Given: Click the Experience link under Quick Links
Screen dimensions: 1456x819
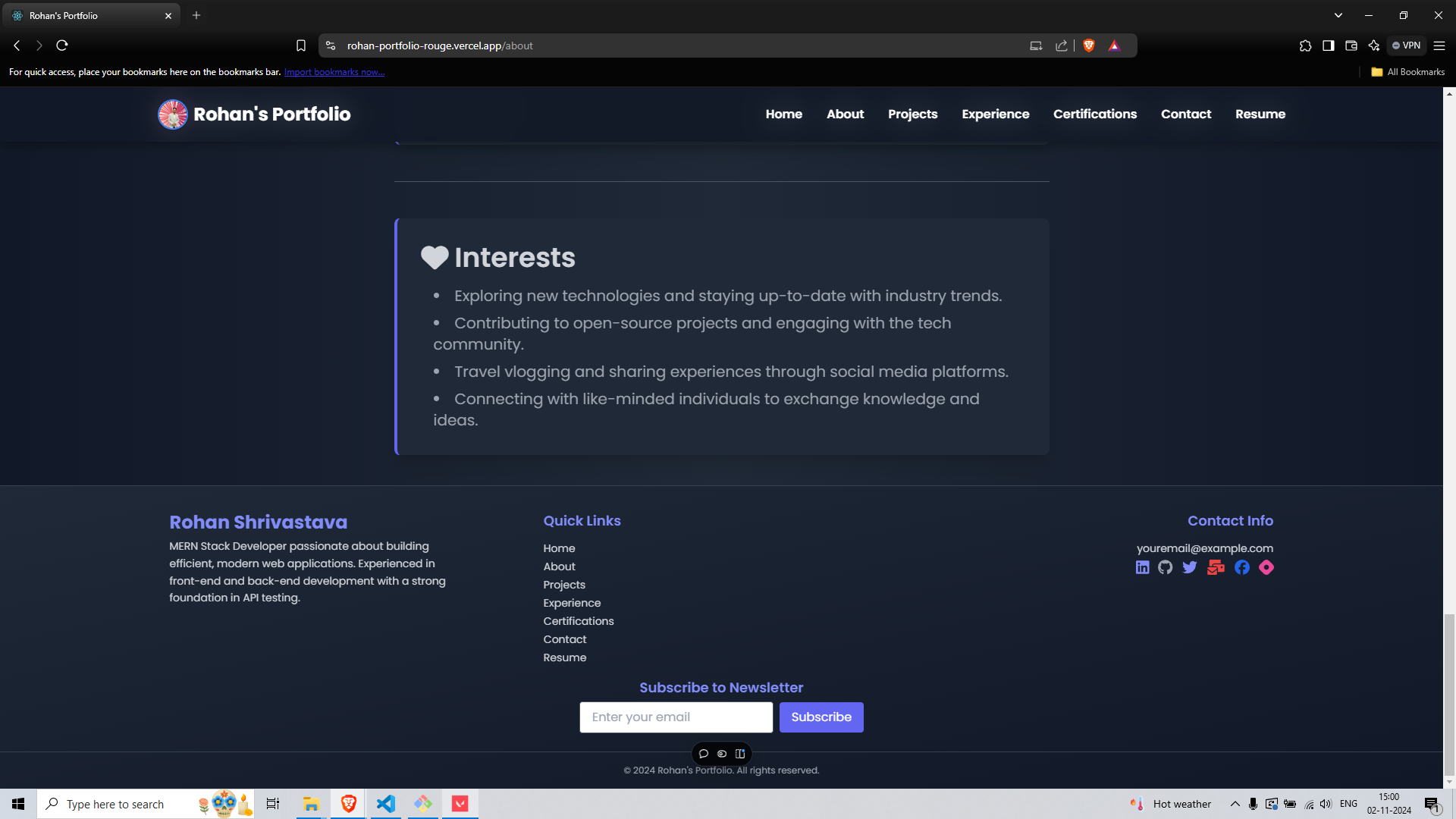Looking at the screenshot, I should pyautogui.click(x=572, y=603).
